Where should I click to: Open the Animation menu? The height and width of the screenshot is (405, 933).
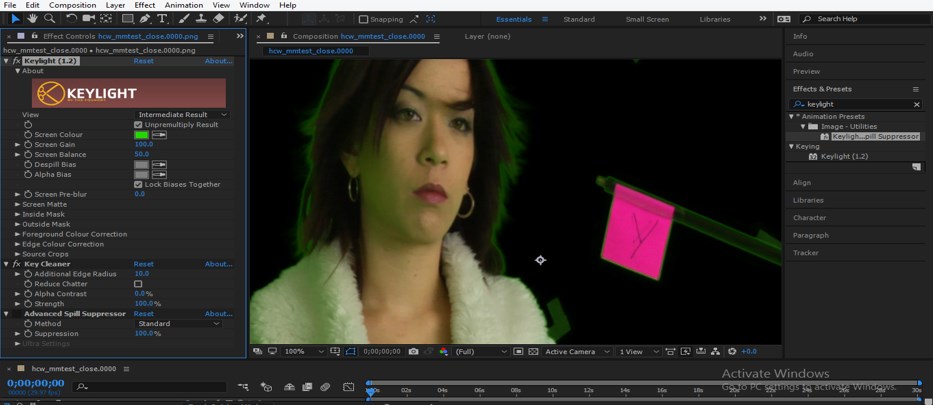point(183,5)
